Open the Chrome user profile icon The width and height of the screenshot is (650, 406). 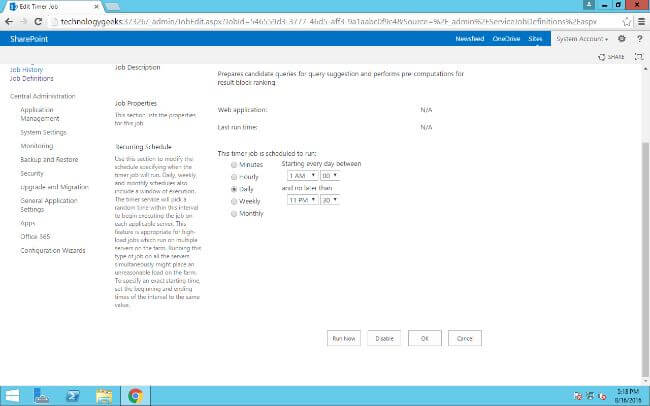588,5
